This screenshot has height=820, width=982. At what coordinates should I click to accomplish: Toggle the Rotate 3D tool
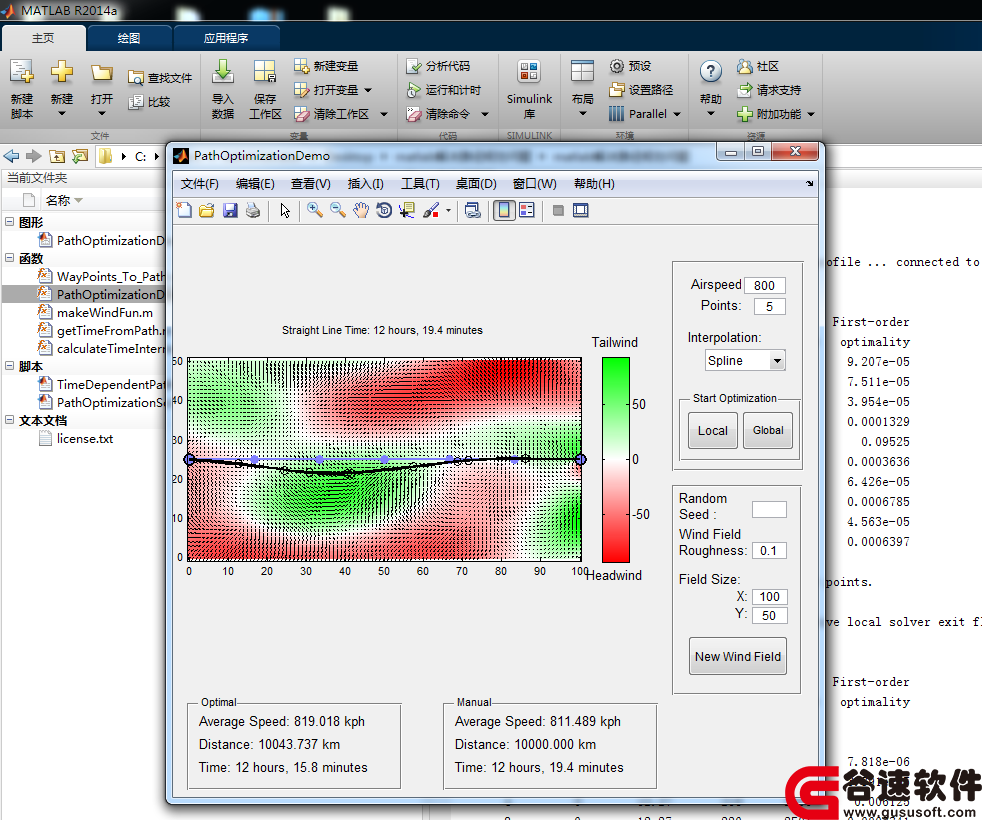point(384,210)
